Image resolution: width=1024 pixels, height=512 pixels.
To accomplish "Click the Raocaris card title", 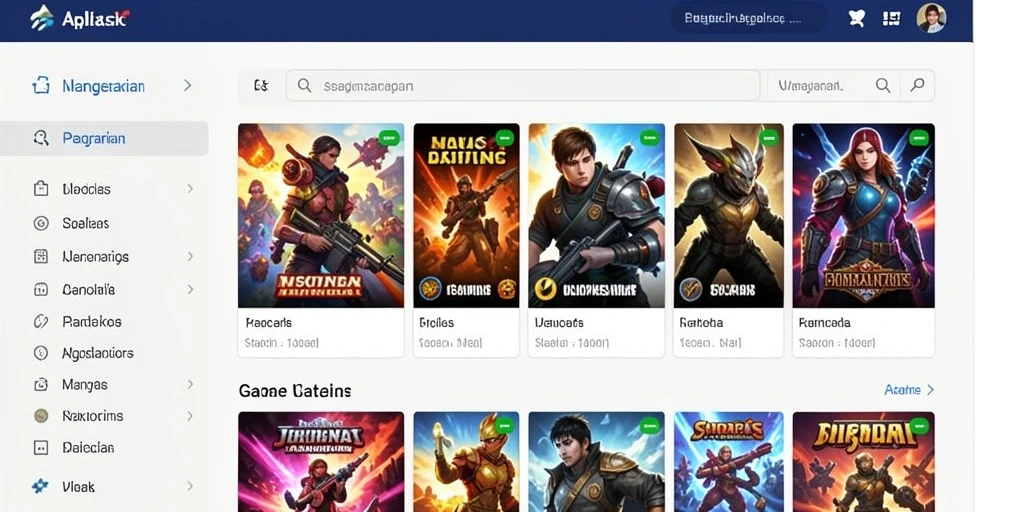I will pyautogui.click(x=268, y=323).
